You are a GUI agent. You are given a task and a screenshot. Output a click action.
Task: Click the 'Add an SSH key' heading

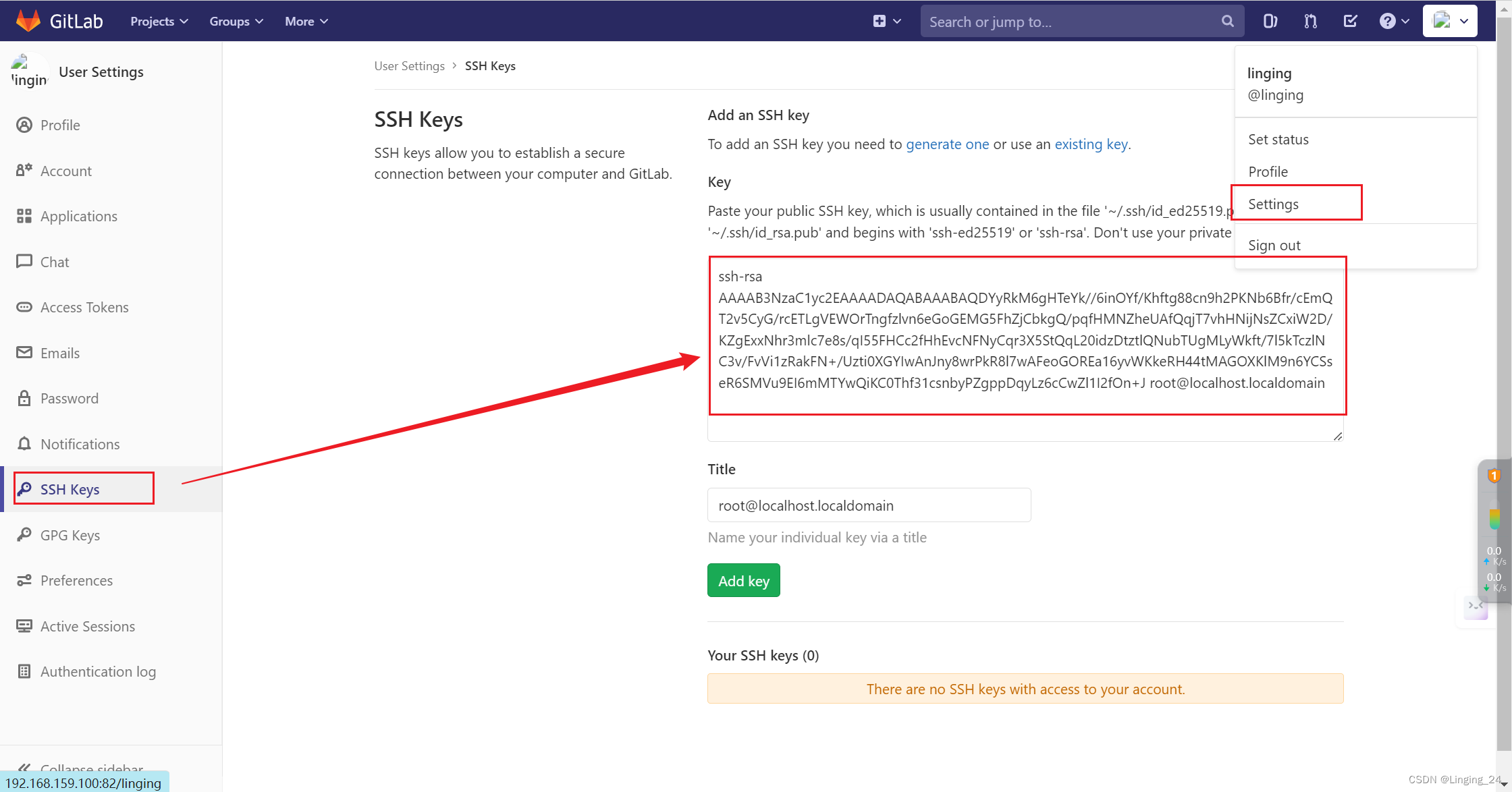(x=759, y=115)
